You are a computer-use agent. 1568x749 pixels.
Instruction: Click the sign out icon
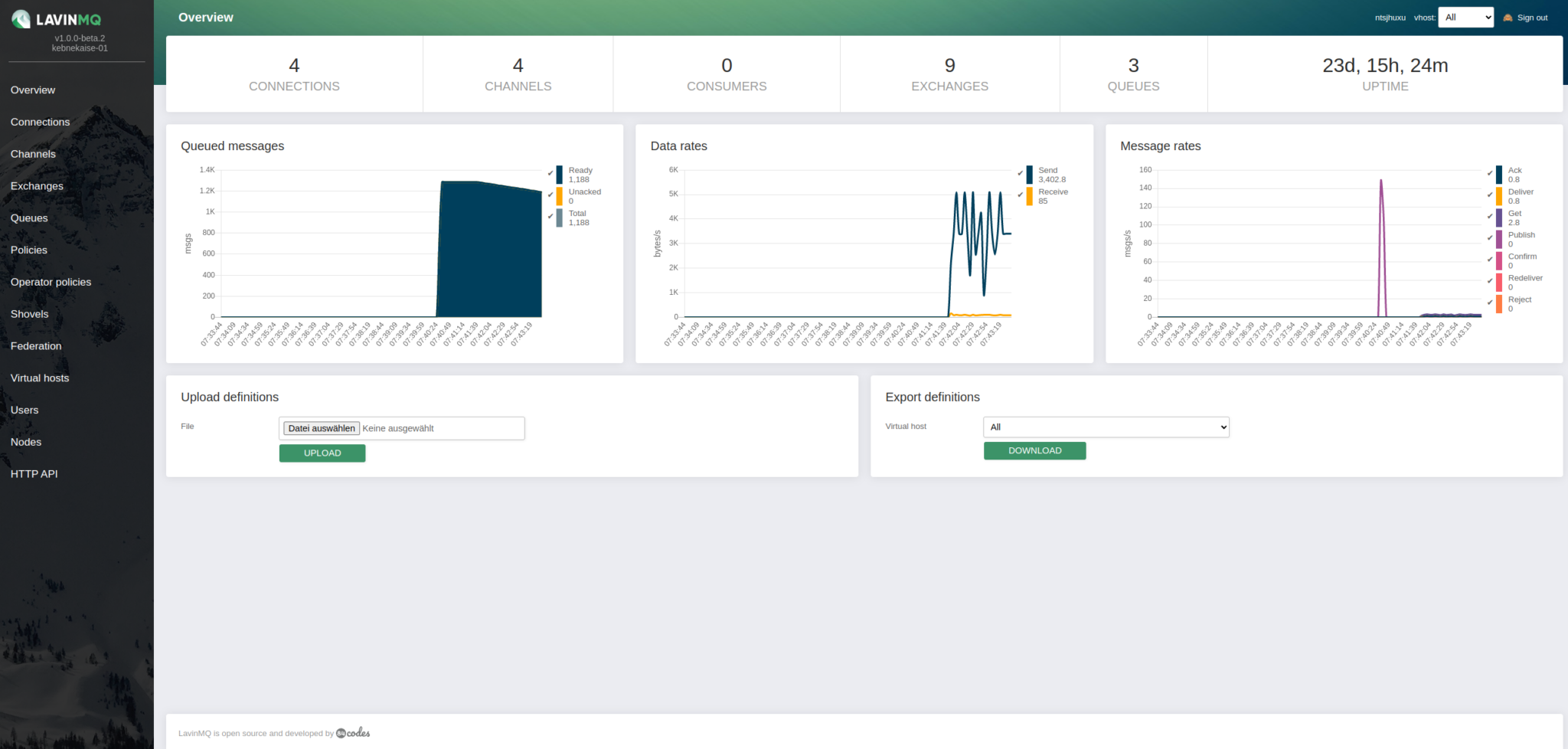click(x=1508, y=18)
